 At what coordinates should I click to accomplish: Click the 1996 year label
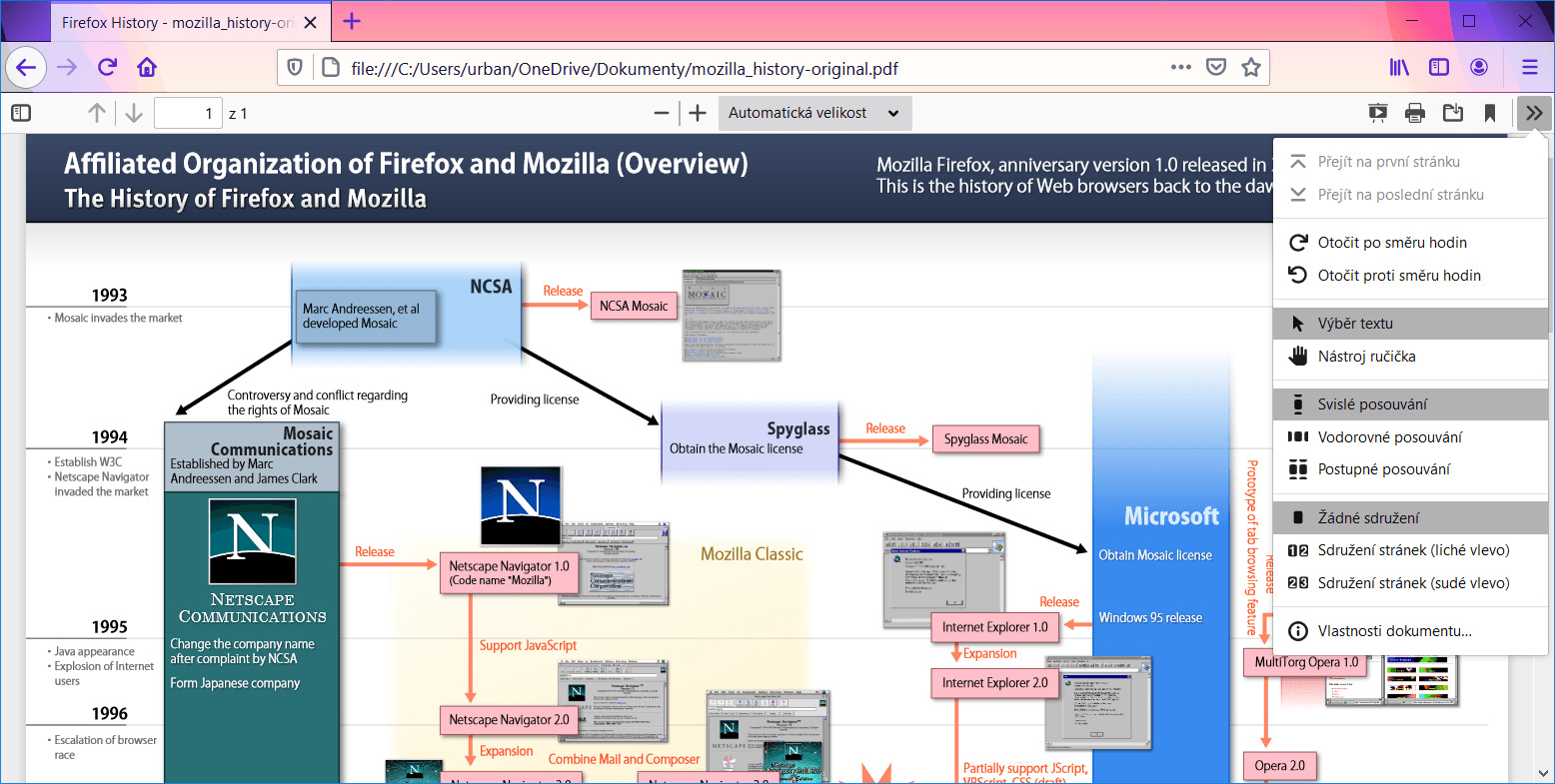110,713
